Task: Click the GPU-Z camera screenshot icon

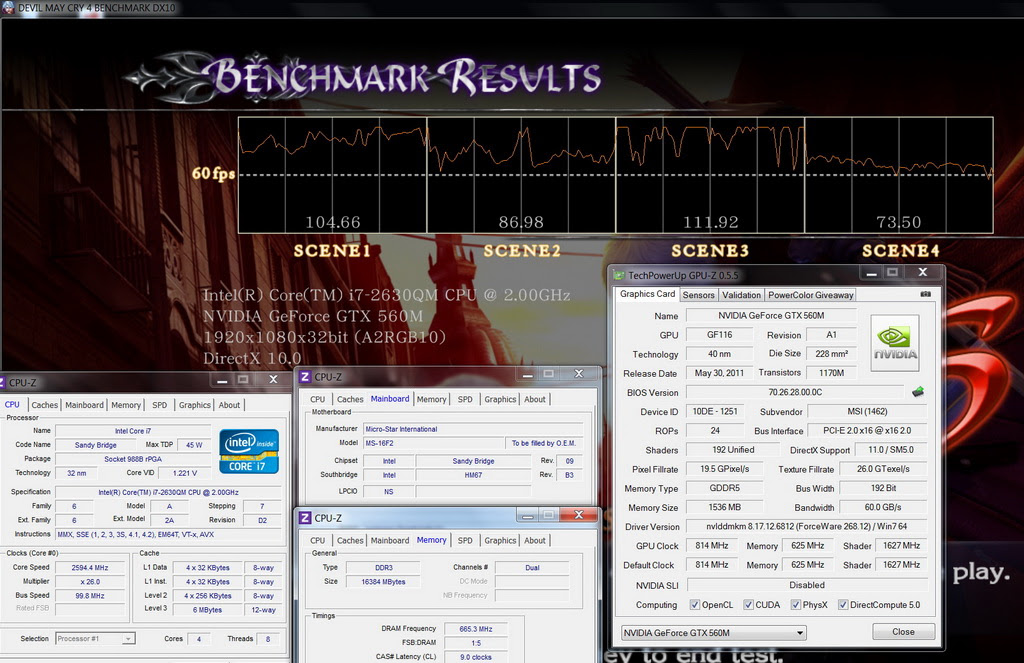Action: (x=925, y=295)
